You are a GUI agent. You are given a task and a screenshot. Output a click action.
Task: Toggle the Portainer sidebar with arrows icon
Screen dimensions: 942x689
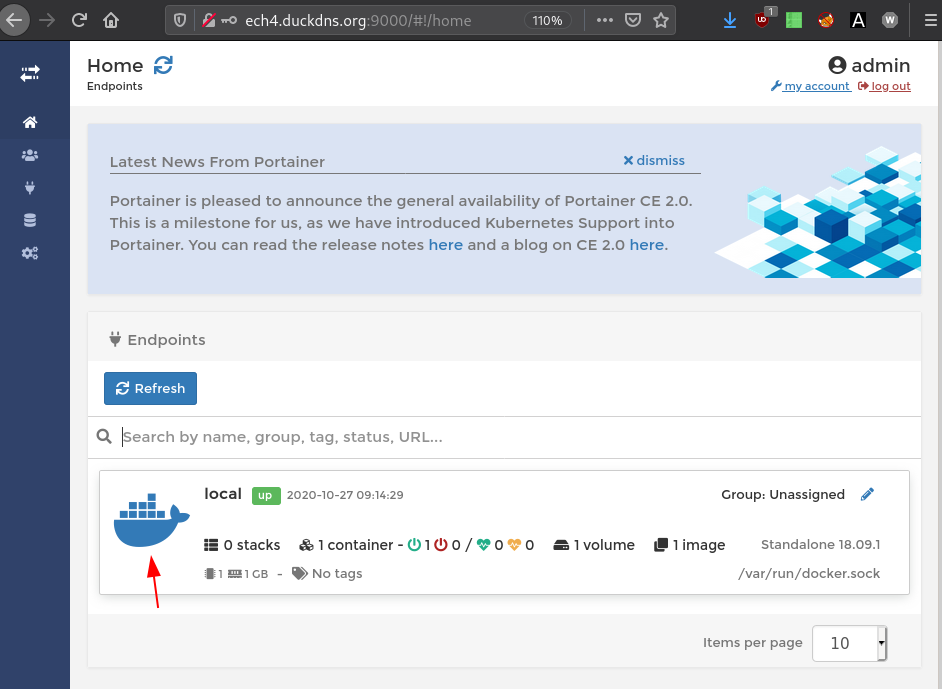pyautogui.click(x=30, y=73)
